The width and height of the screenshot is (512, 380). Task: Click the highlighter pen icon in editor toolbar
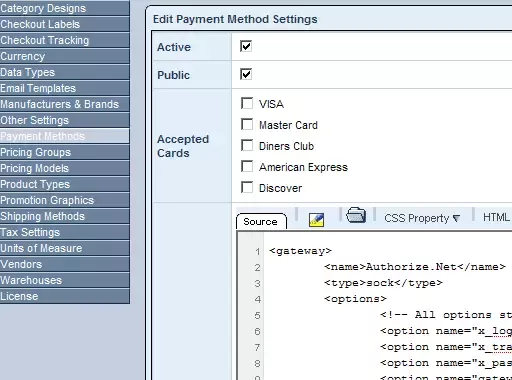(x=316, y=220)
